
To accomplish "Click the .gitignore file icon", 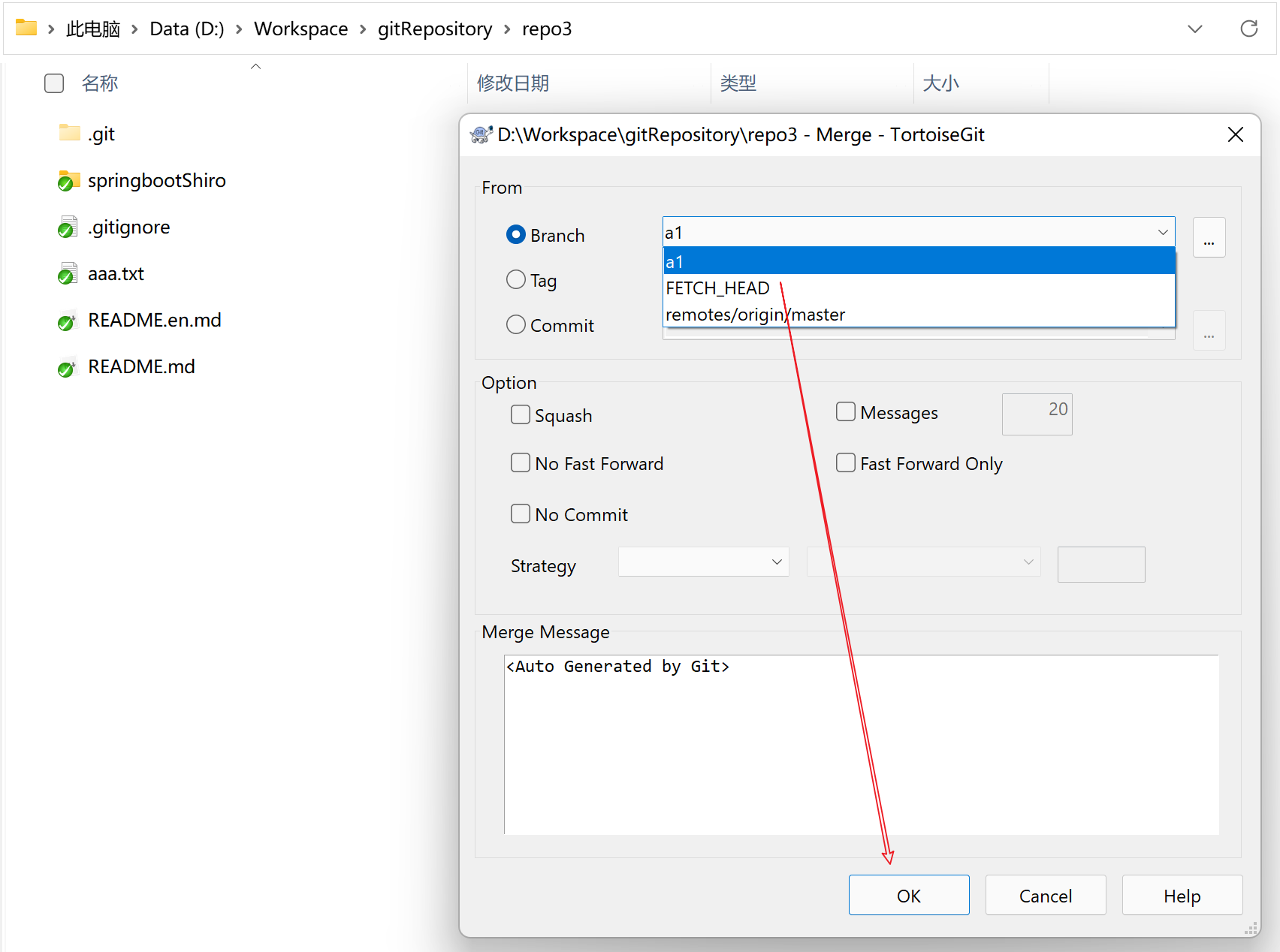I will [x=68, y=227].
